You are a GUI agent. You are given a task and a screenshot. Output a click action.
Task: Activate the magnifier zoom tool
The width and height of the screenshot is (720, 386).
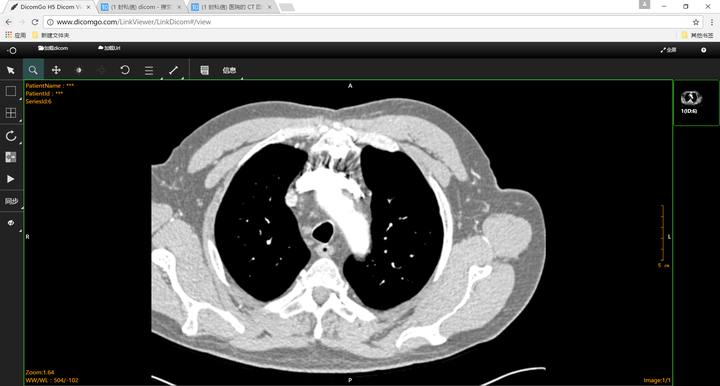33,70
